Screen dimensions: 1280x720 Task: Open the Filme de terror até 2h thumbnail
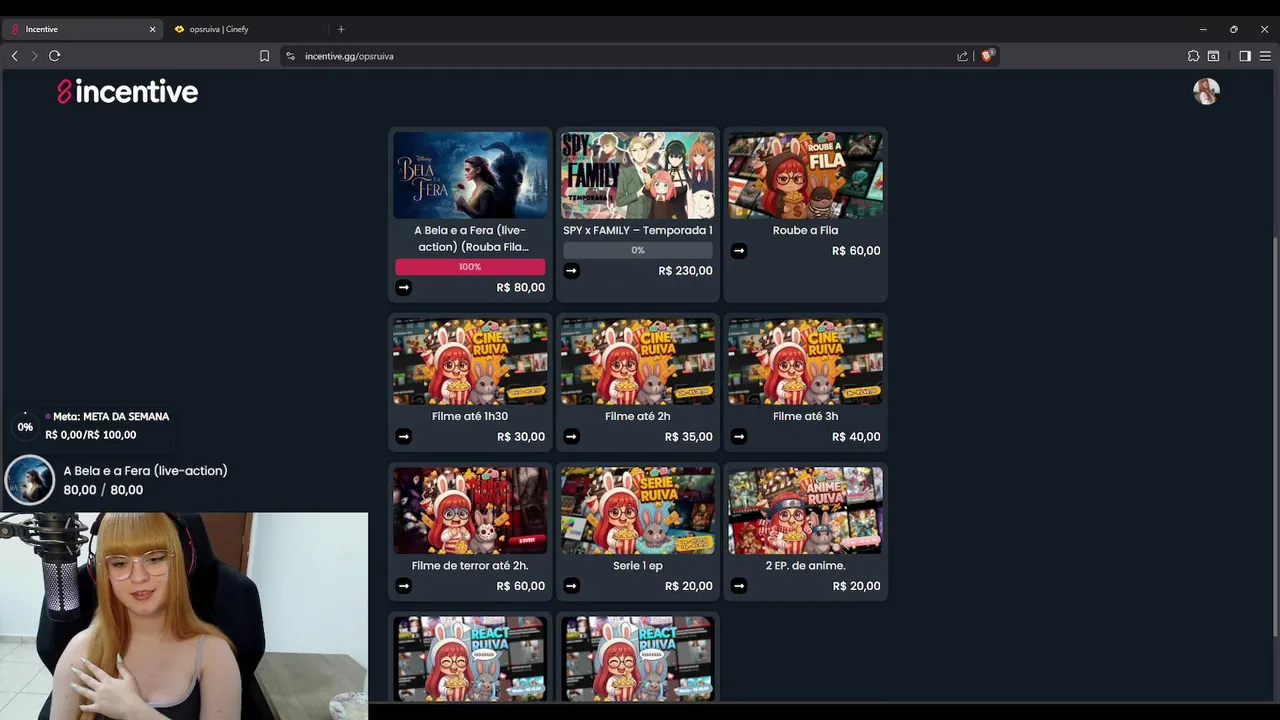(470, 510)
